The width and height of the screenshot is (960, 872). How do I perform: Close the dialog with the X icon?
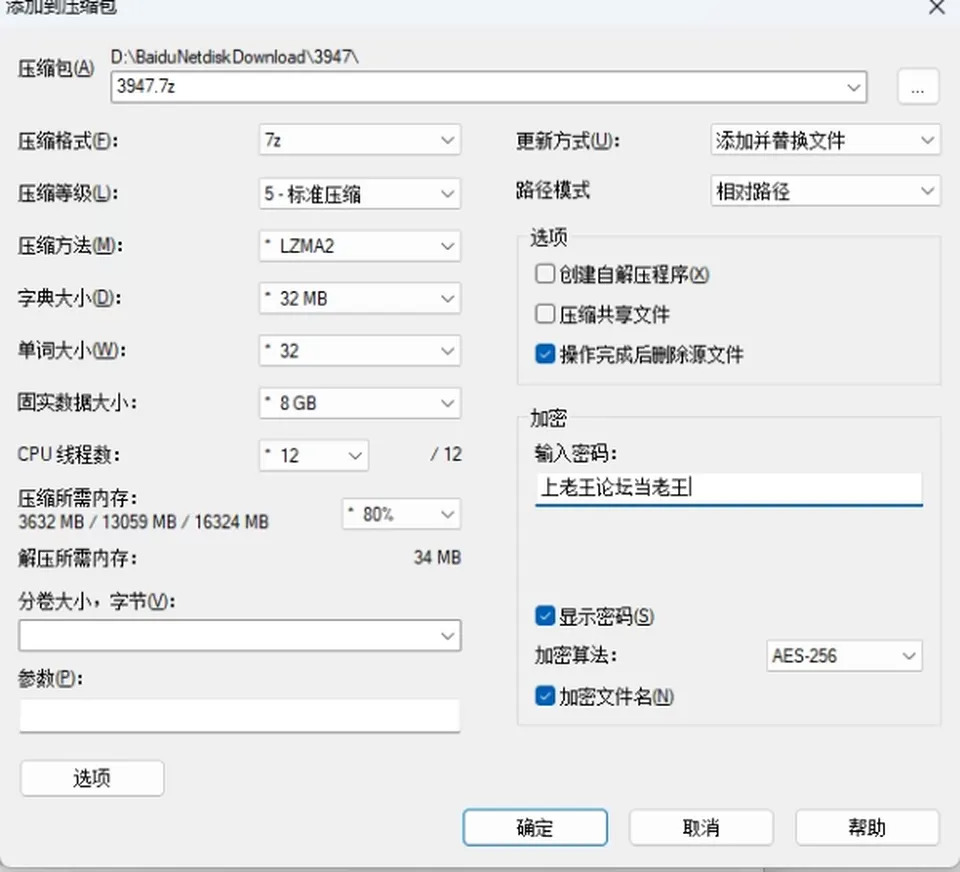pos(937,7)
